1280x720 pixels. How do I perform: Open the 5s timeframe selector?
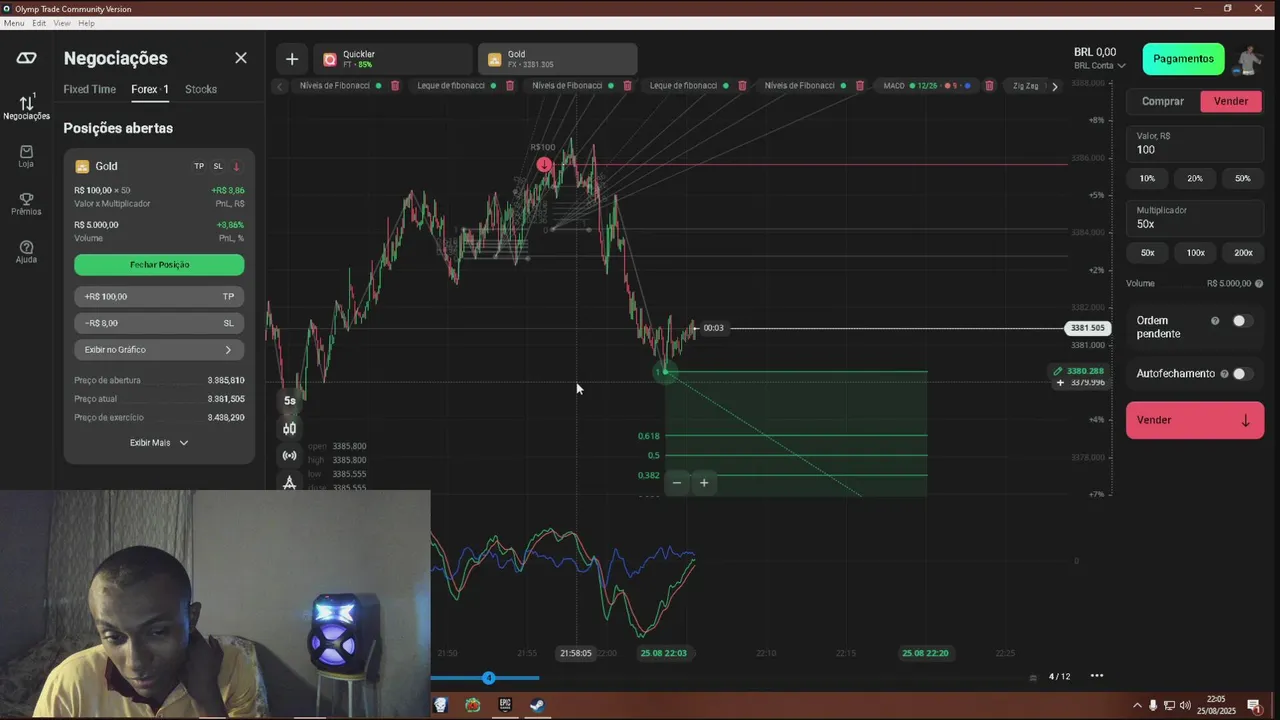(x=290, y=400)
